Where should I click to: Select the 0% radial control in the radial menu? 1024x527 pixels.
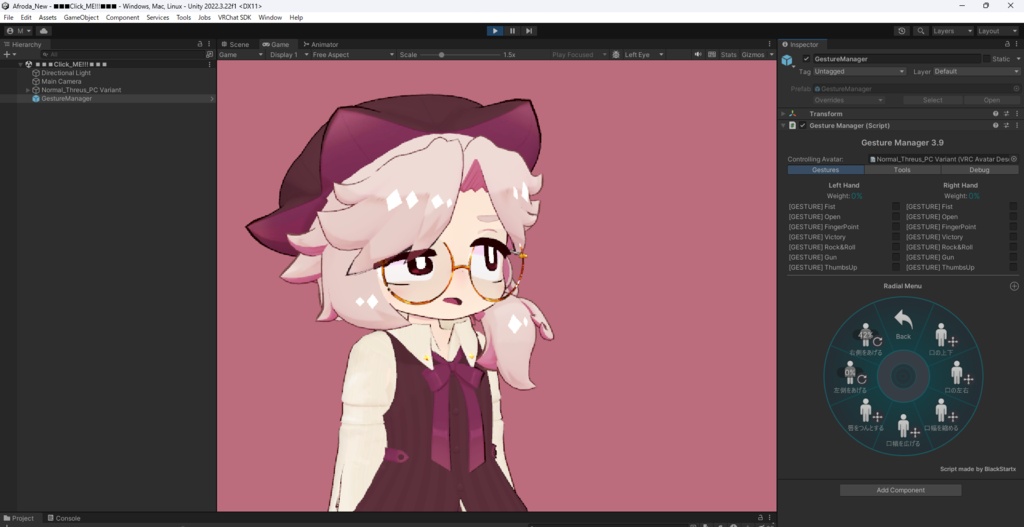coord(850,377)
